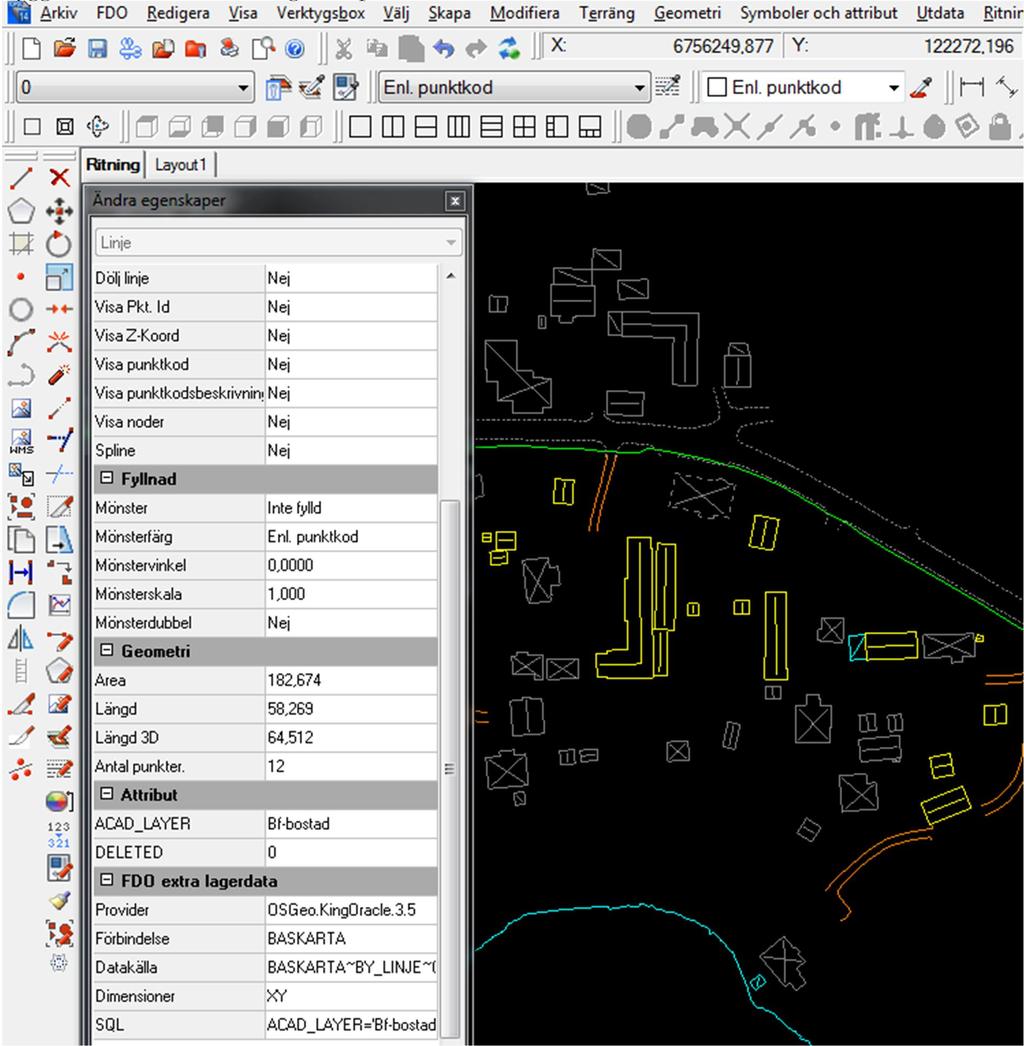Select the red Point tool
Screen dimensions: 1024x1046
(21, 276)
